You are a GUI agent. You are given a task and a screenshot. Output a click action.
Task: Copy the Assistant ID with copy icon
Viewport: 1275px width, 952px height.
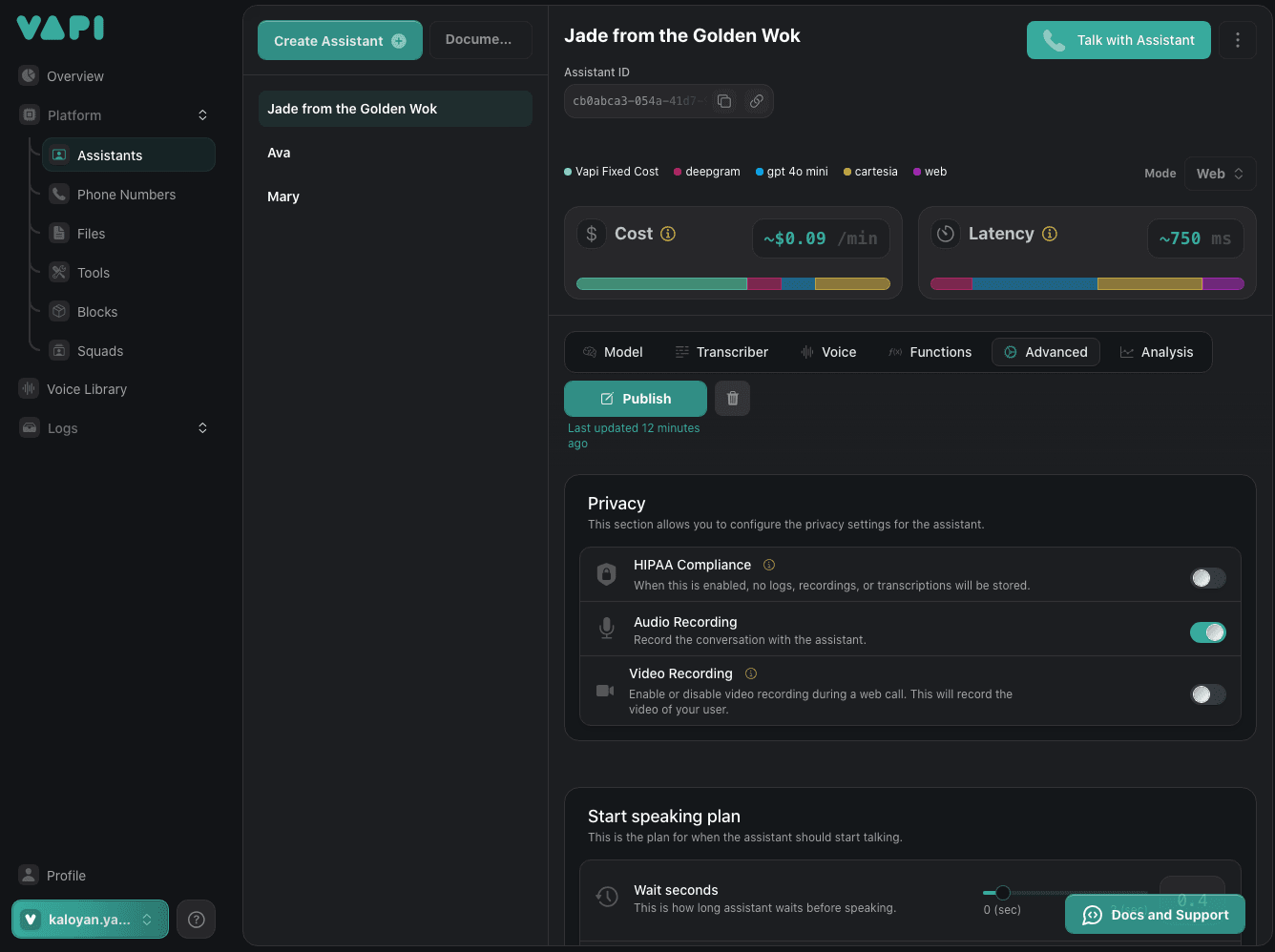(x=724, y=101)
